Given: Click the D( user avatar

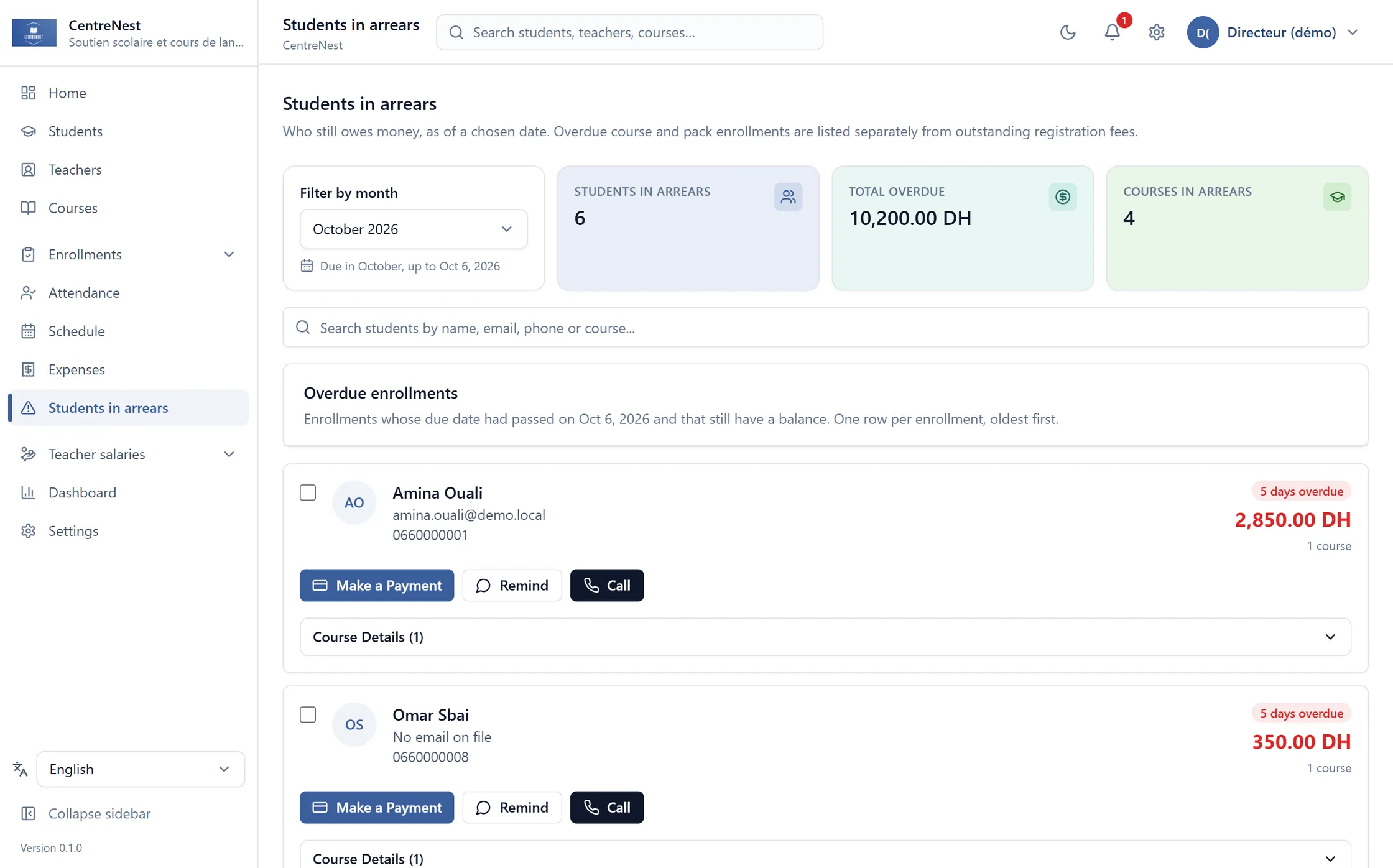Looking at the screenshot, I should click(x=1203, y=32).
